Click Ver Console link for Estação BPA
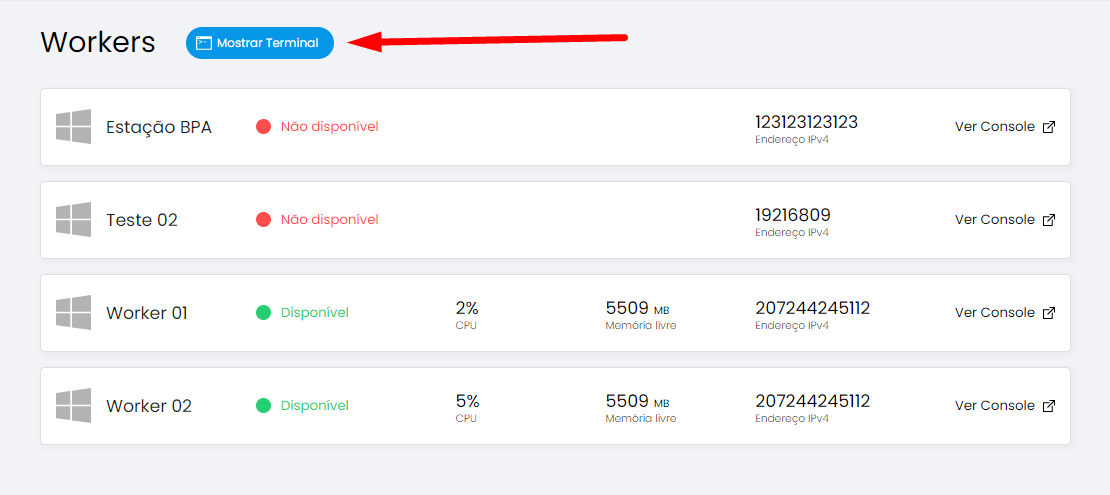Screen dimensions: 1110x495 coord(995,127)
